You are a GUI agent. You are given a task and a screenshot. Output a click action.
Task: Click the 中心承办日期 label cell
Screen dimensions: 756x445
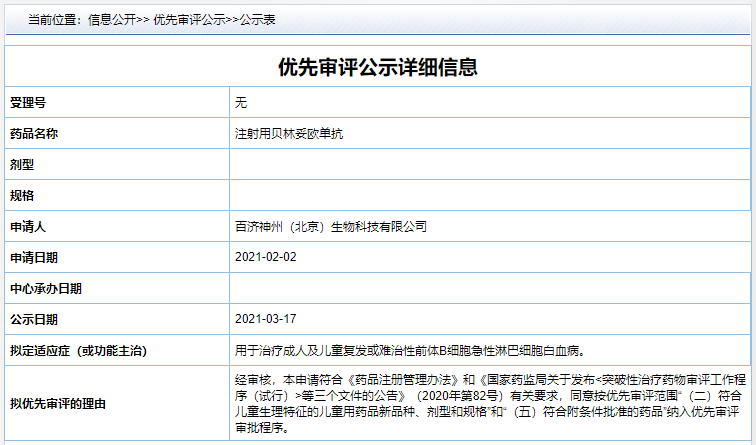[117, 288]
